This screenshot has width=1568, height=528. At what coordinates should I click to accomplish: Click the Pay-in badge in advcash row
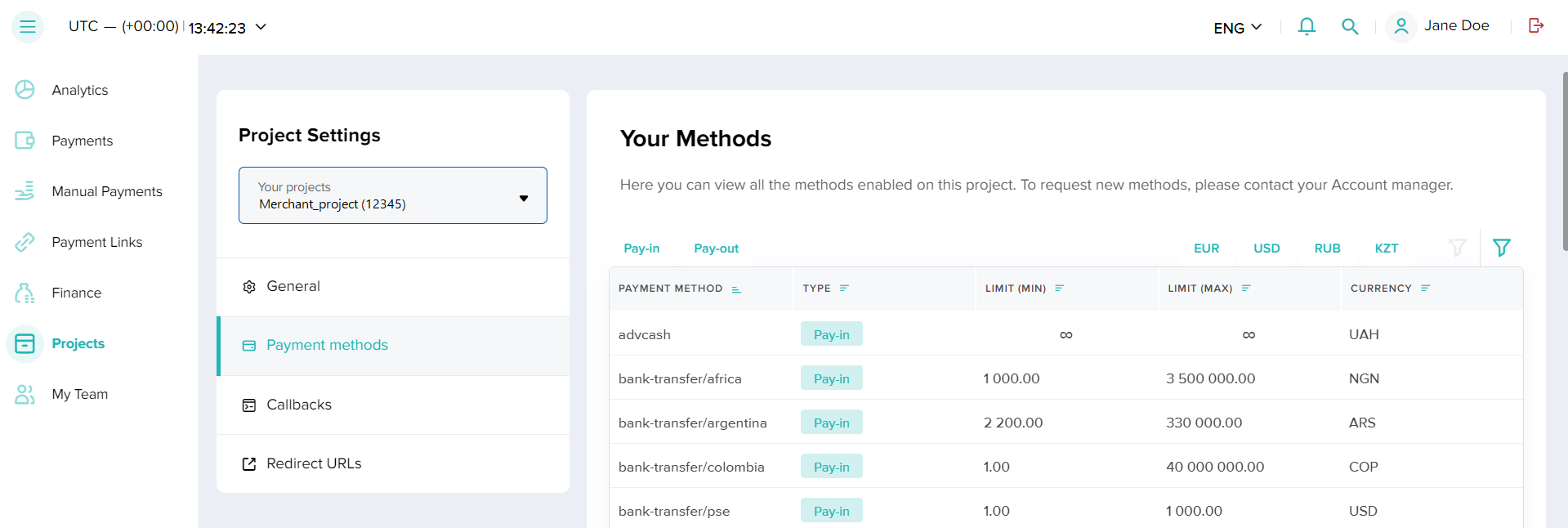[832, 333]
